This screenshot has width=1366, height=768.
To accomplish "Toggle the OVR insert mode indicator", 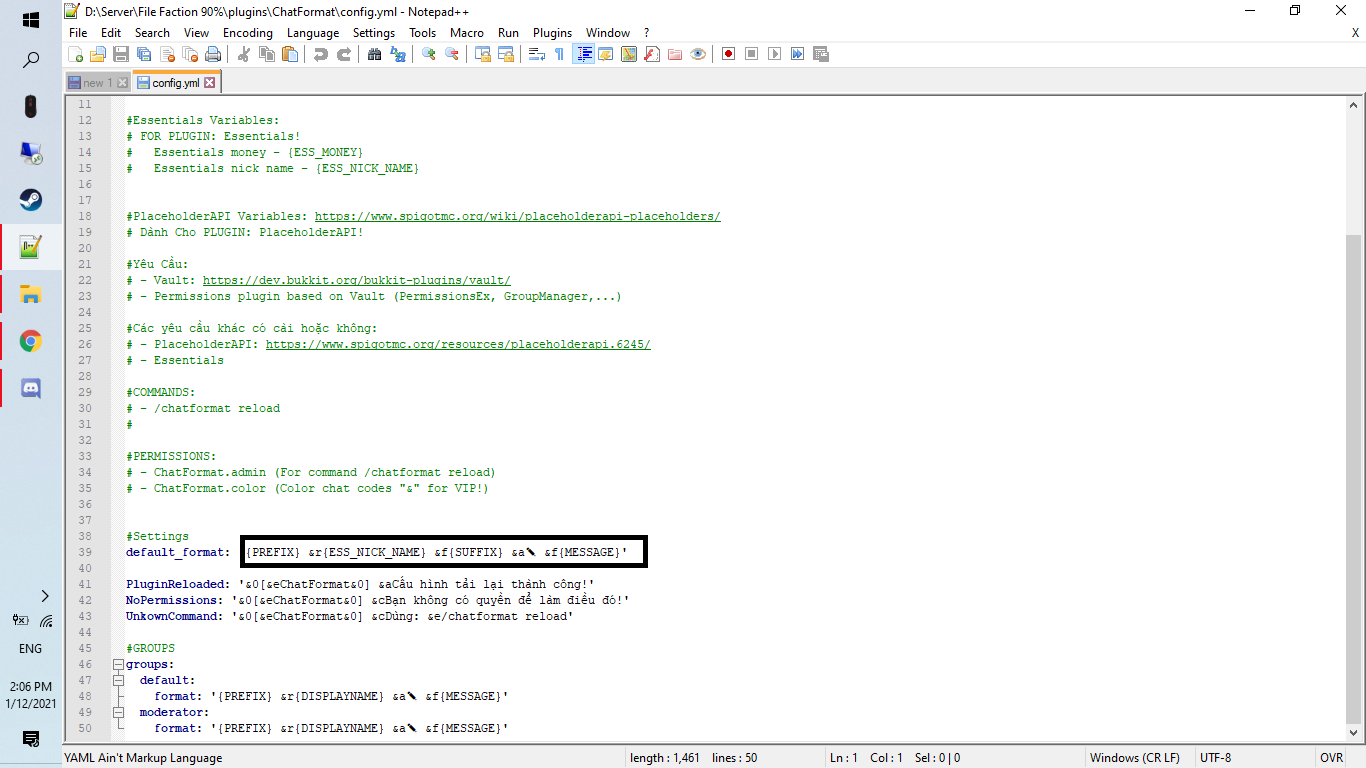I will 1331,758.
